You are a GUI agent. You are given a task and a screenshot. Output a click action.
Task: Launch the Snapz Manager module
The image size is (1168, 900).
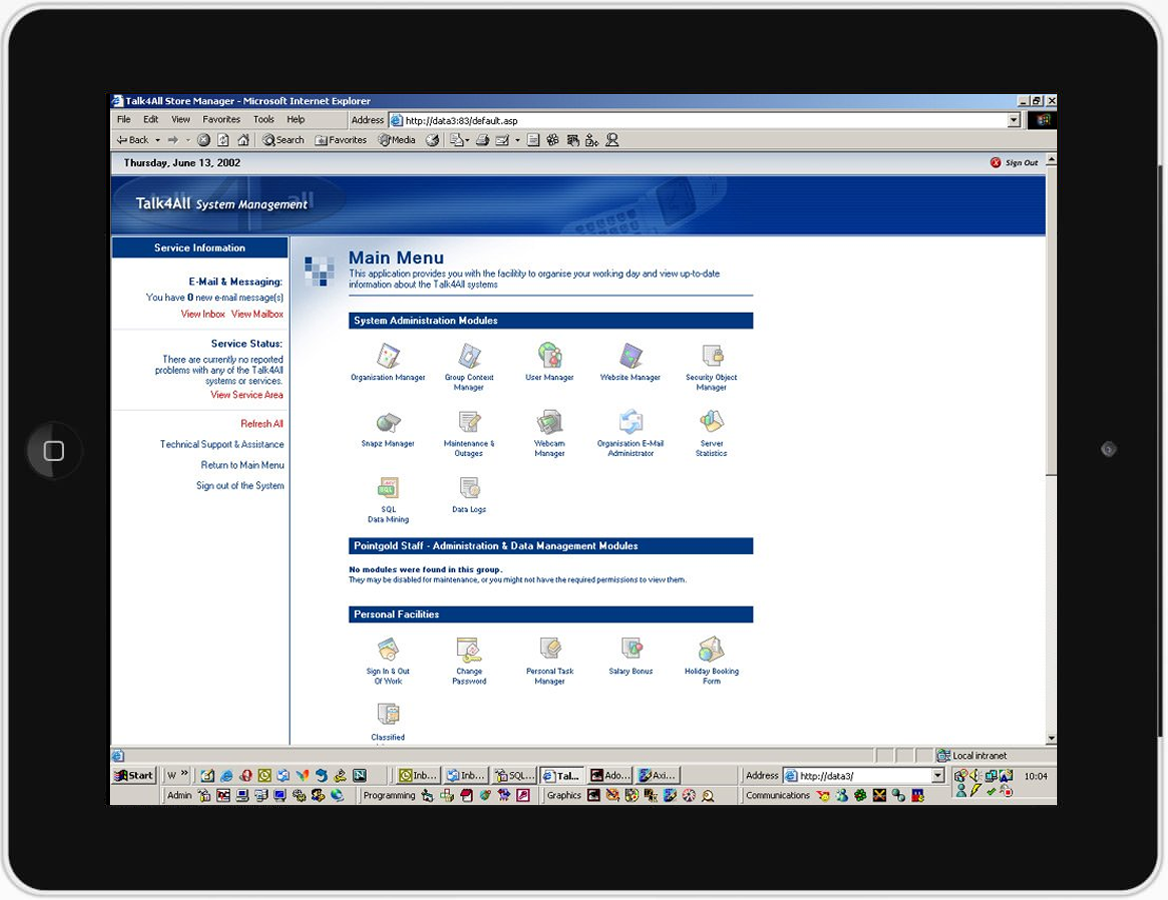click(x=387, y=429)
